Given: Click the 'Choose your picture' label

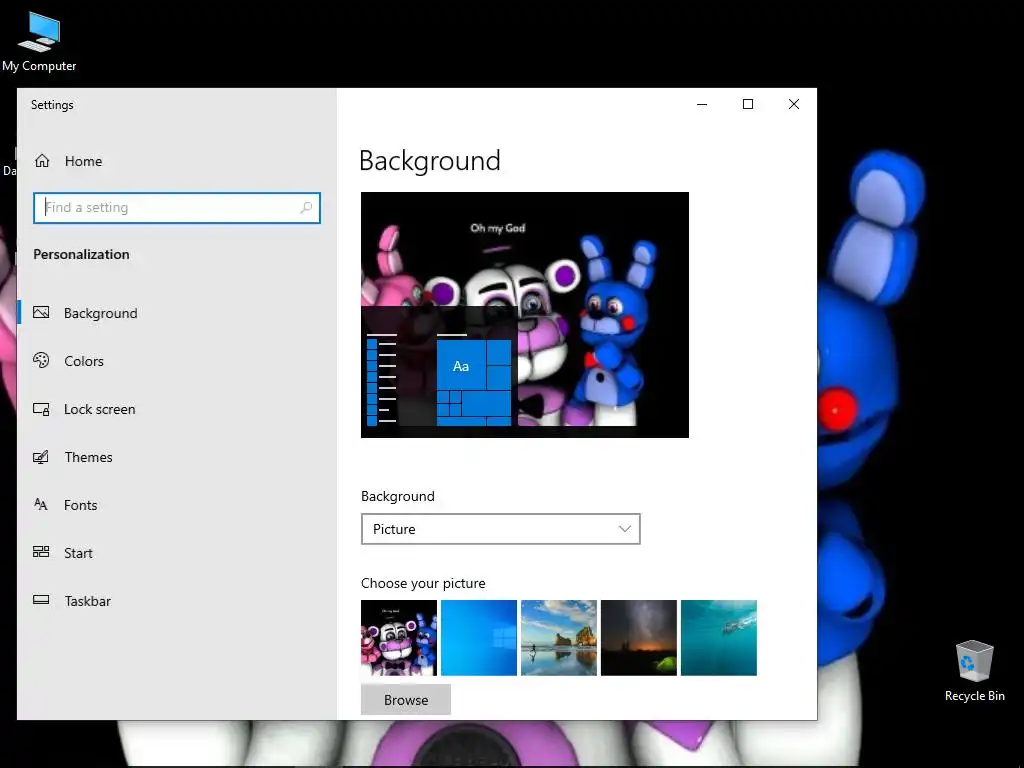Looking at the screenshot, I should tap(423, 583).
